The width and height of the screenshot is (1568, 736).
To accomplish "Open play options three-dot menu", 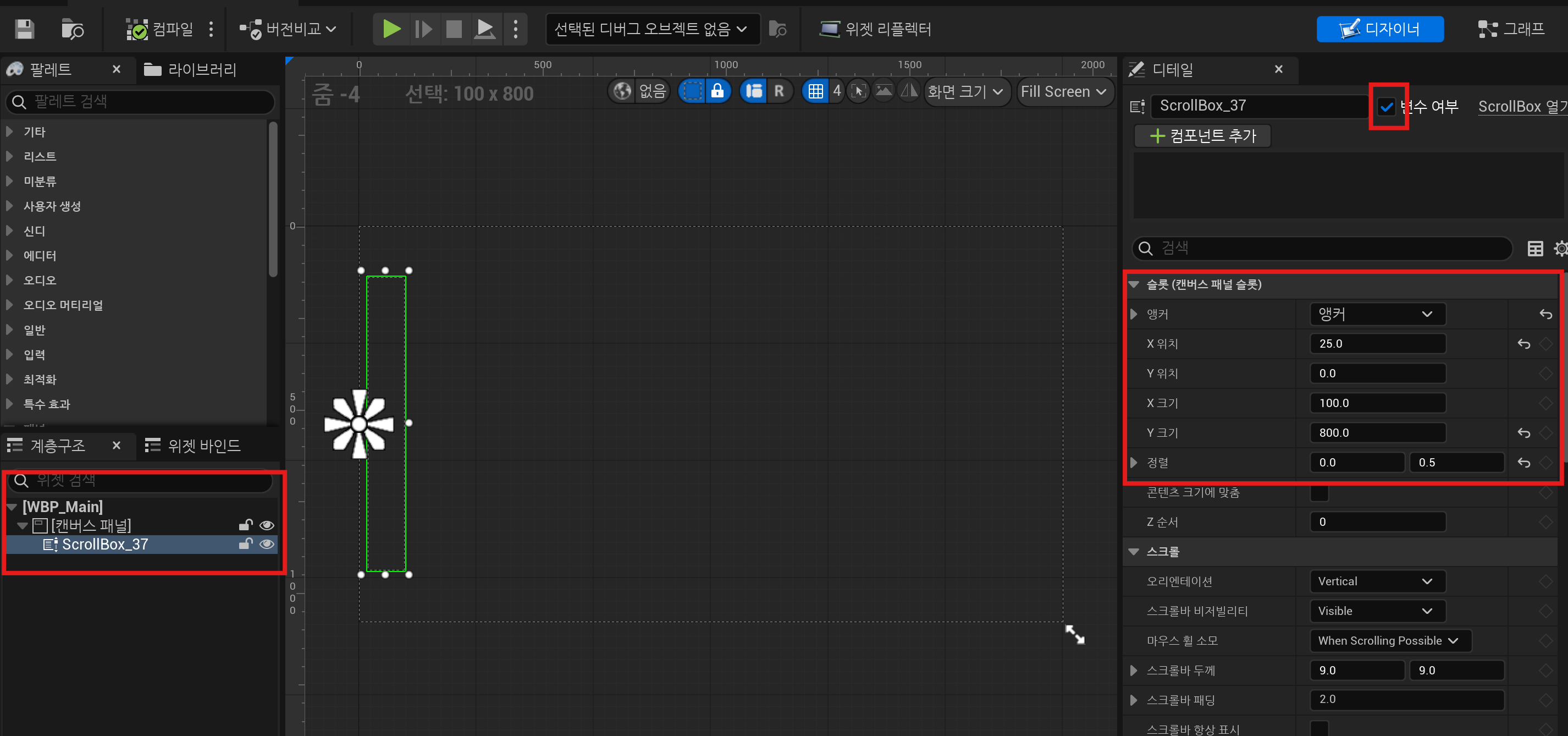I will [x=516, y=29].
